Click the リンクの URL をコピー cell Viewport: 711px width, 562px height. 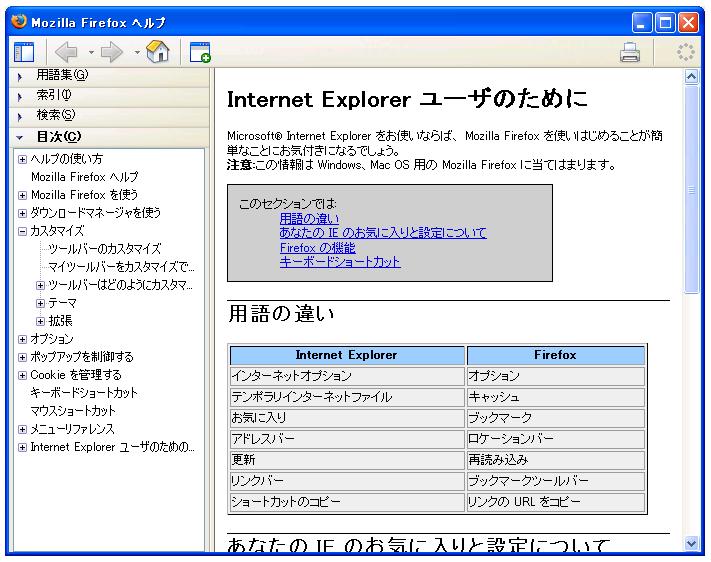[556, 502]
